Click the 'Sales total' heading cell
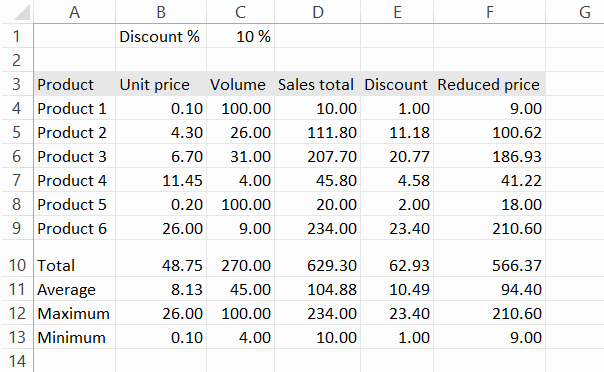The width and height of the screenshot is (604, 372). 318,84
